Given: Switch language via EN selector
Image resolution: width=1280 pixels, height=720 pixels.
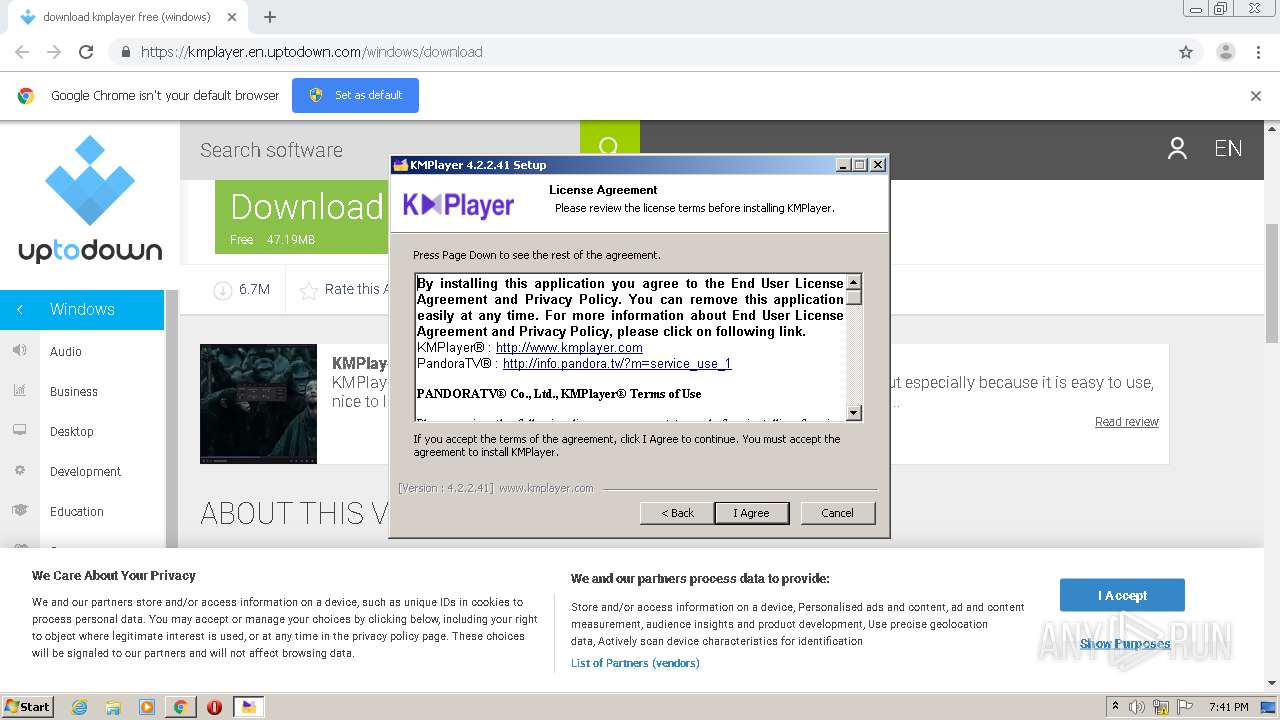Looking at the screenshot, I should pos(1228,149).
